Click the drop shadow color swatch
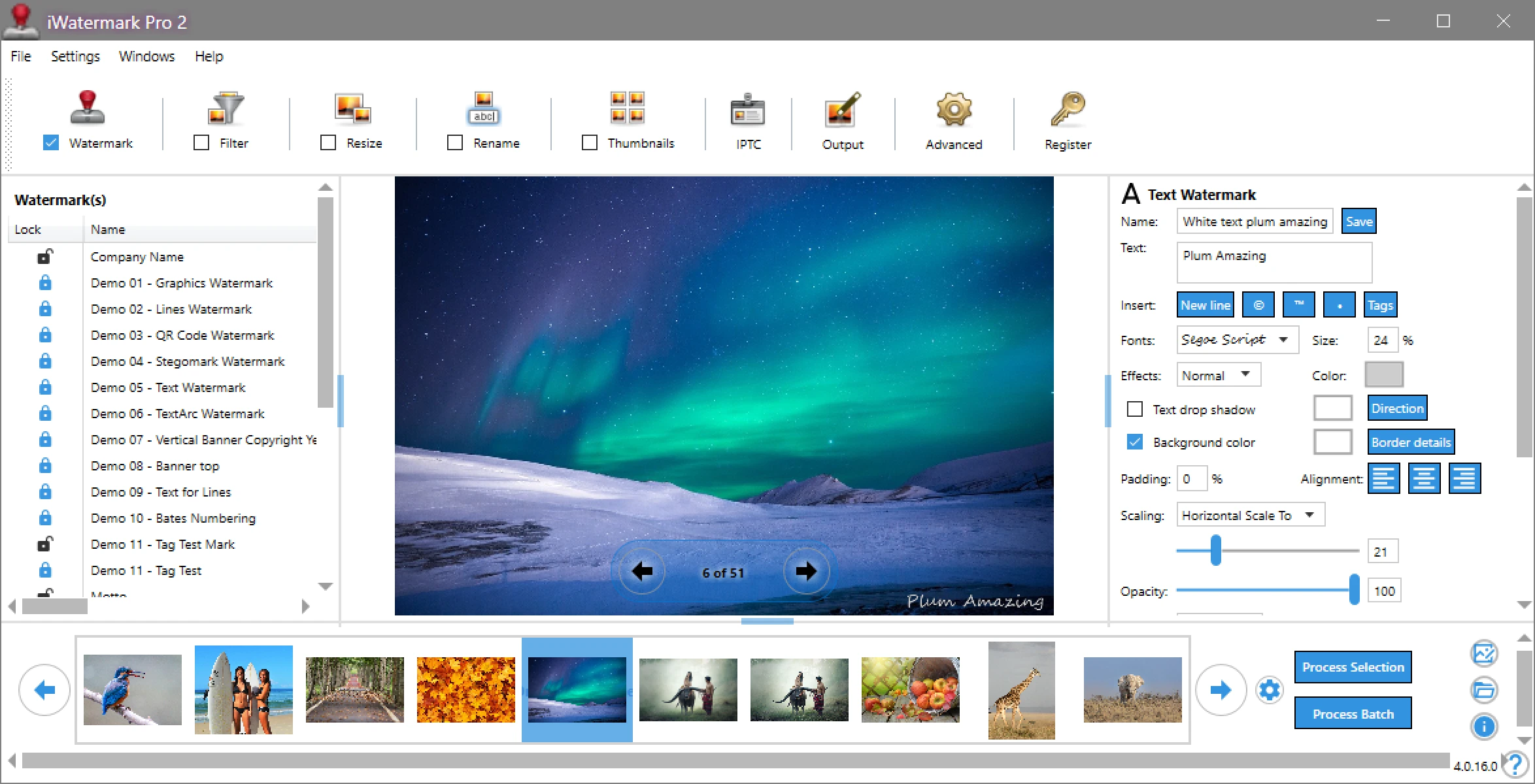This screenshot has height=784, width=1535. 1332,408
